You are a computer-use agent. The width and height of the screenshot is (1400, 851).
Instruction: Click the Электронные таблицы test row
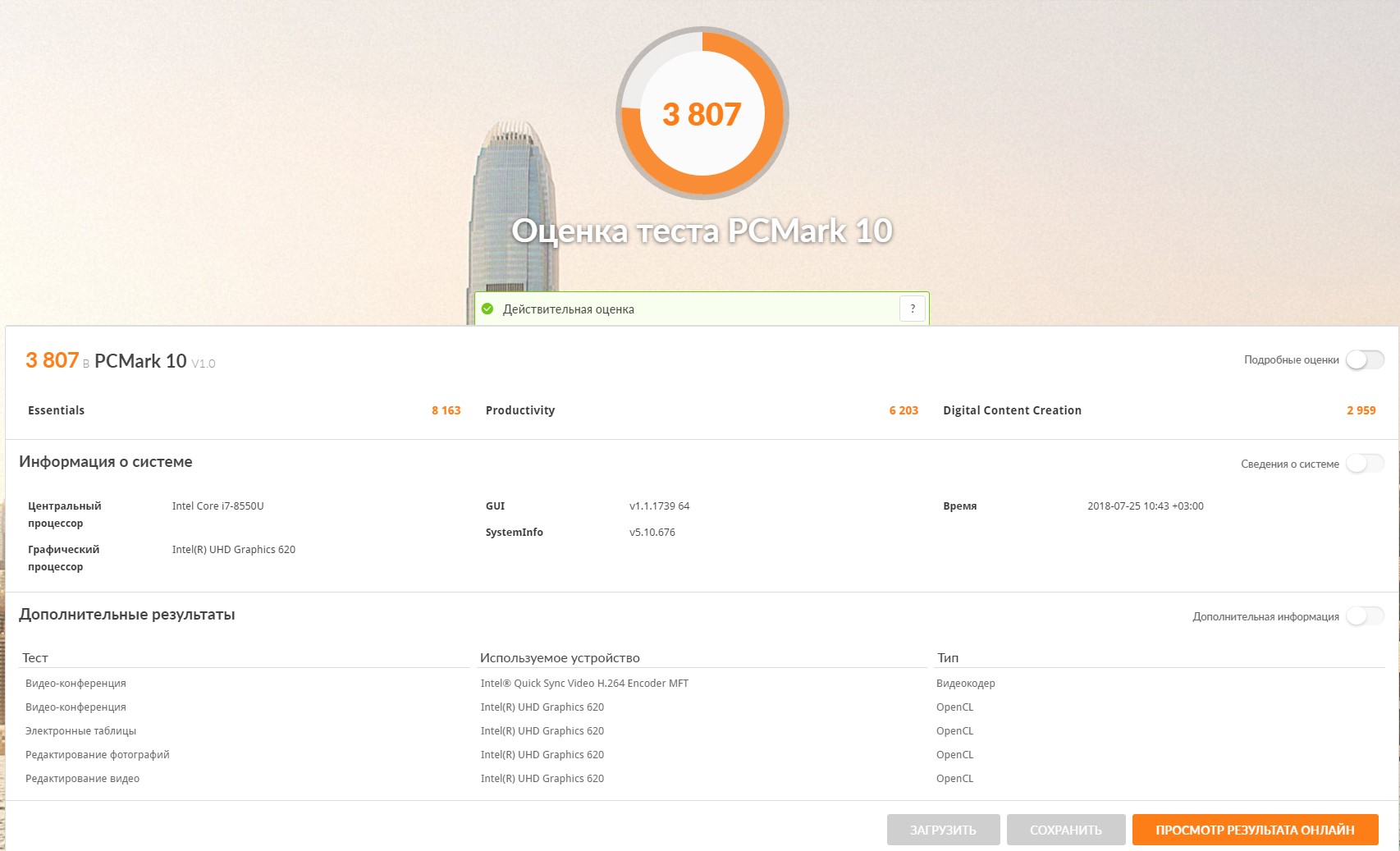(x=80, y=731)
